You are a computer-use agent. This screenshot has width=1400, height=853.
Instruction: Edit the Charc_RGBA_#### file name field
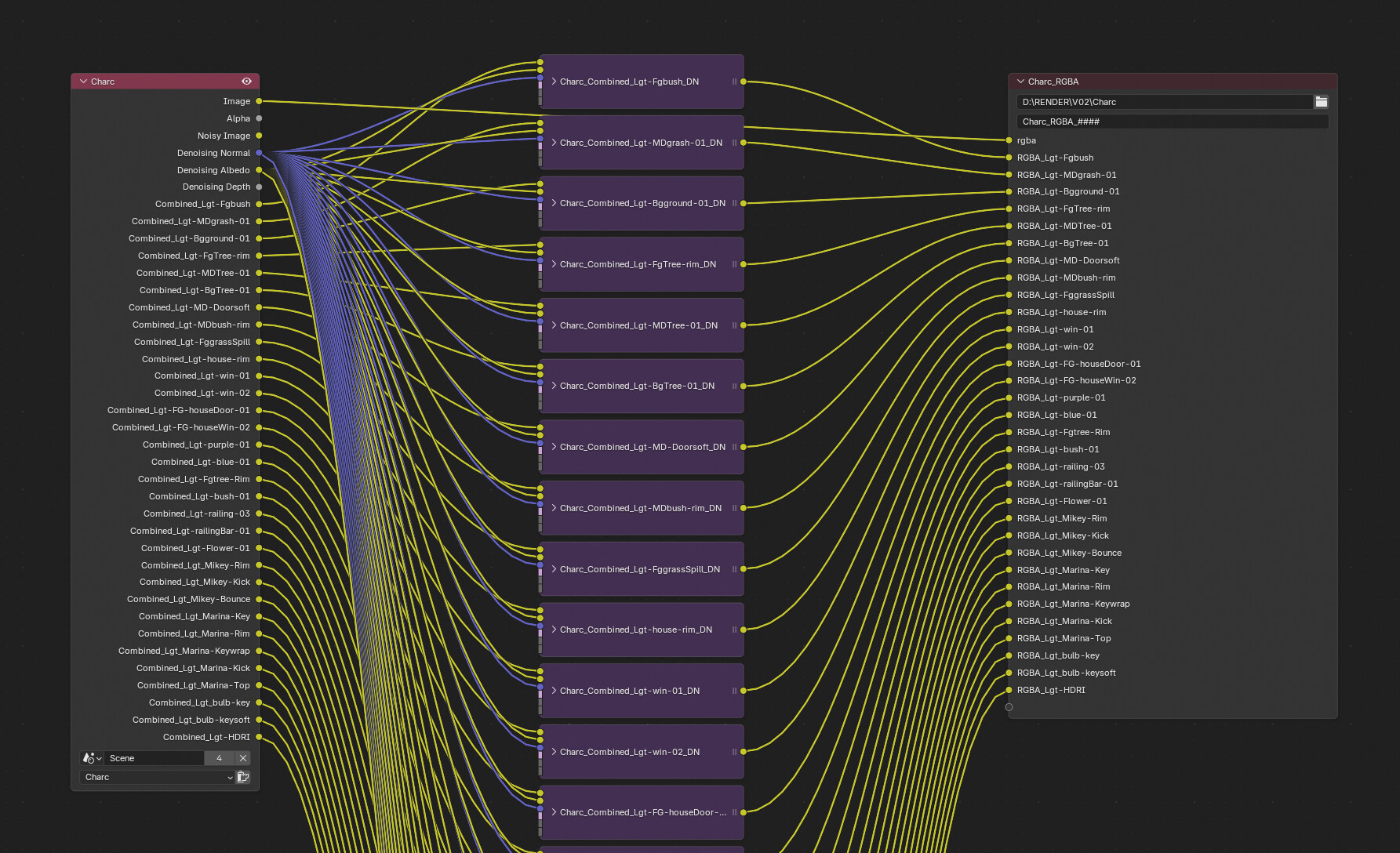point(1173,122)
